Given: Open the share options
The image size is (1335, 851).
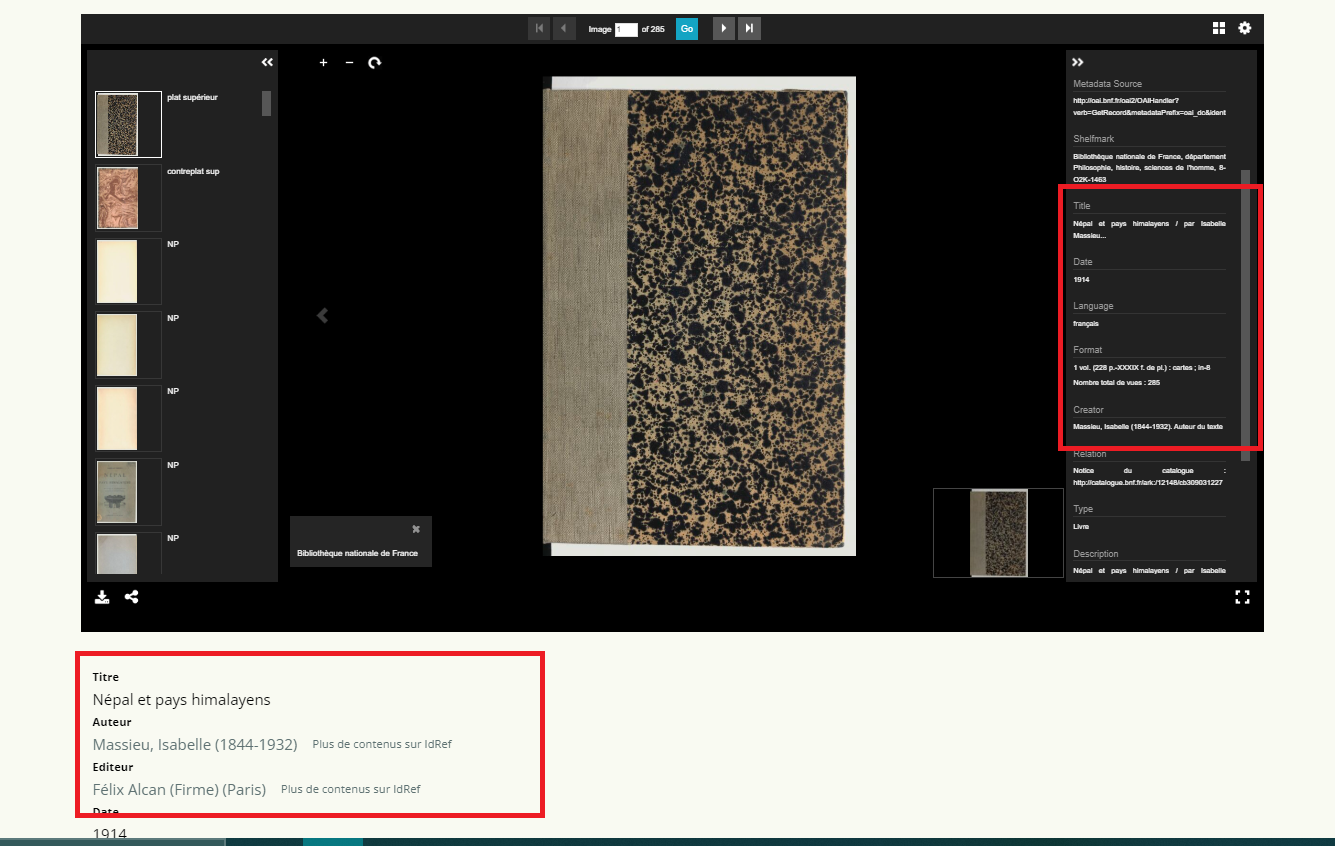Looking at the screenshot, I should click(131, 598).
